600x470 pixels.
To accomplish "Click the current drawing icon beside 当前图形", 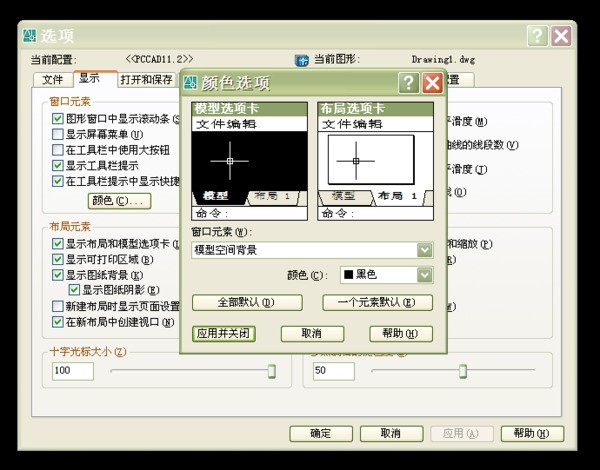I will click(x=301, y=59).
